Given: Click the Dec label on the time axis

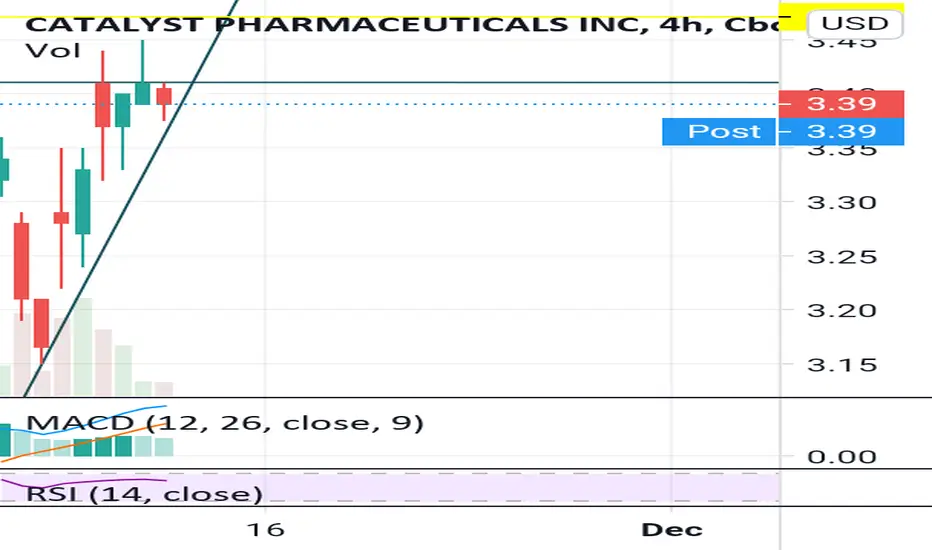Looking at the screenshot, I should pos(672,529).
